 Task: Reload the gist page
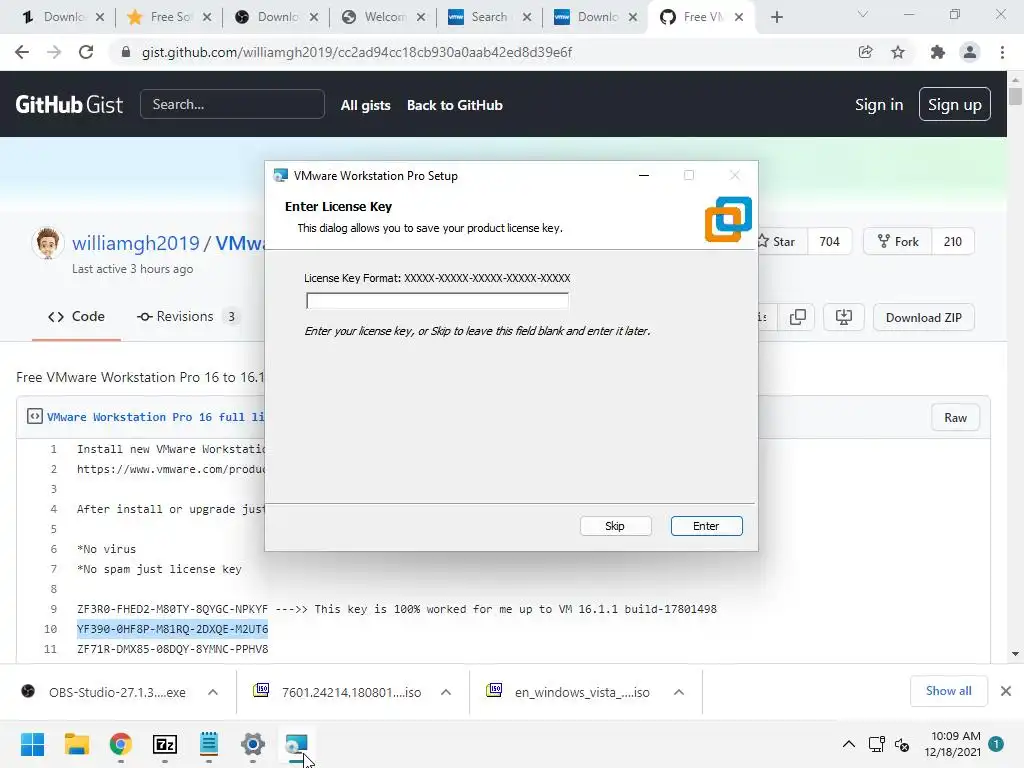click(x=86, y=52)
